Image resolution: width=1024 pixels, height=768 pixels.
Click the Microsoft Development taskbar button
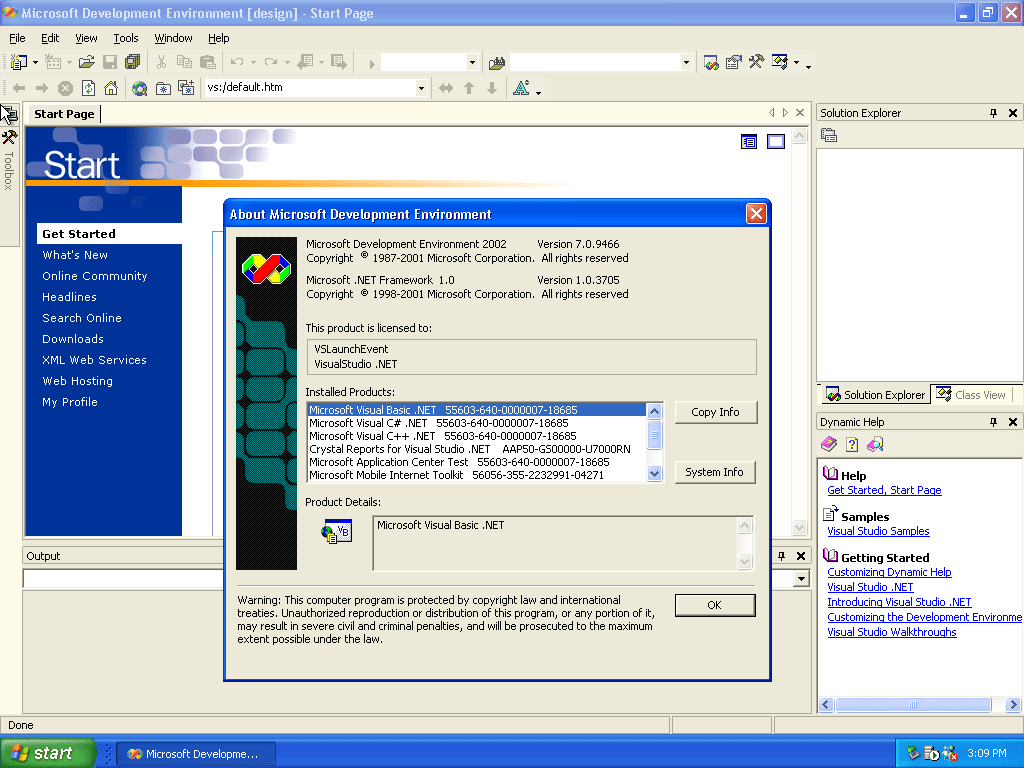196,754
